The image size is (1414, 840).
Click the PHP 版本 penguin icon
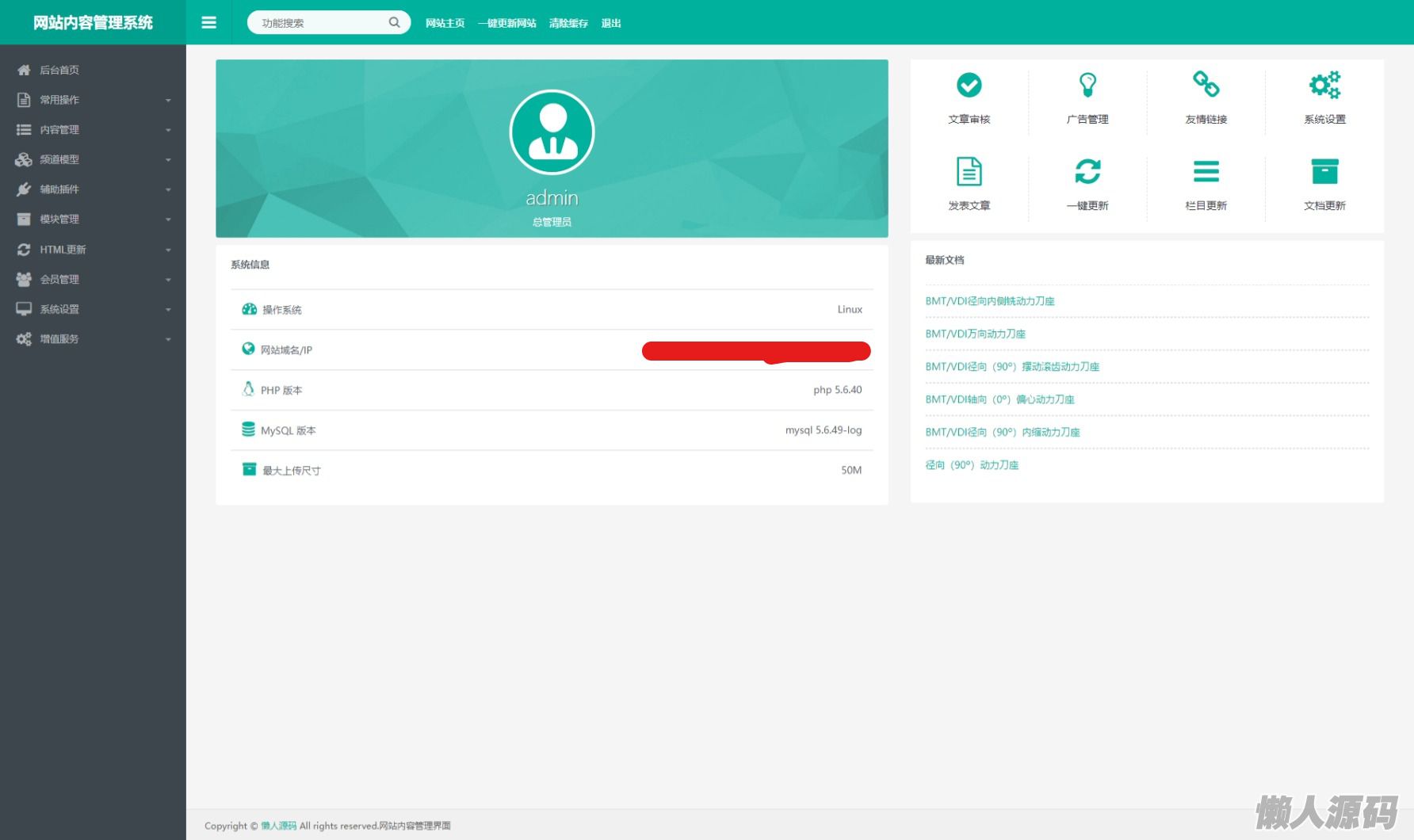pos(248,389)
